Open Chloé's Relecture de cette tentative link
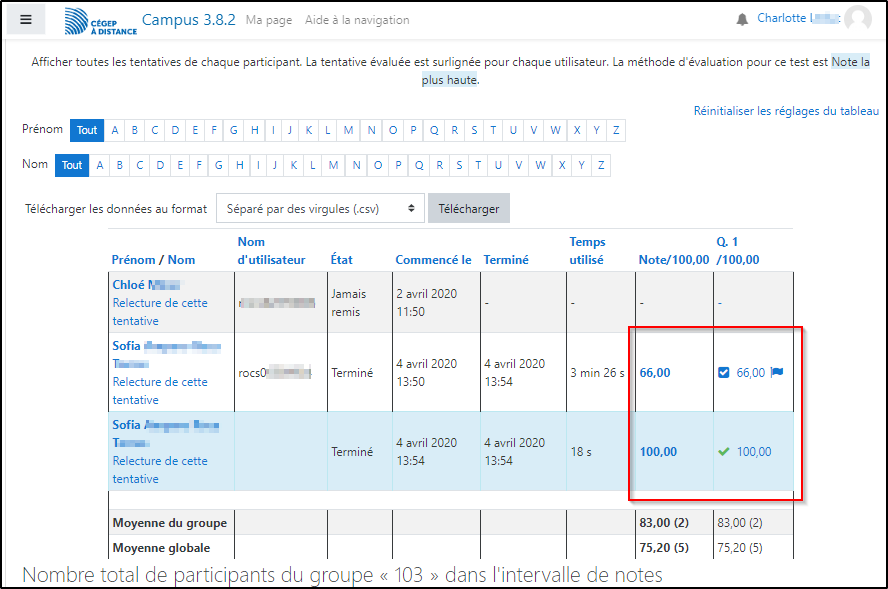Image resolution: width=888 pixels, height=589 pixels. point(160,312)
